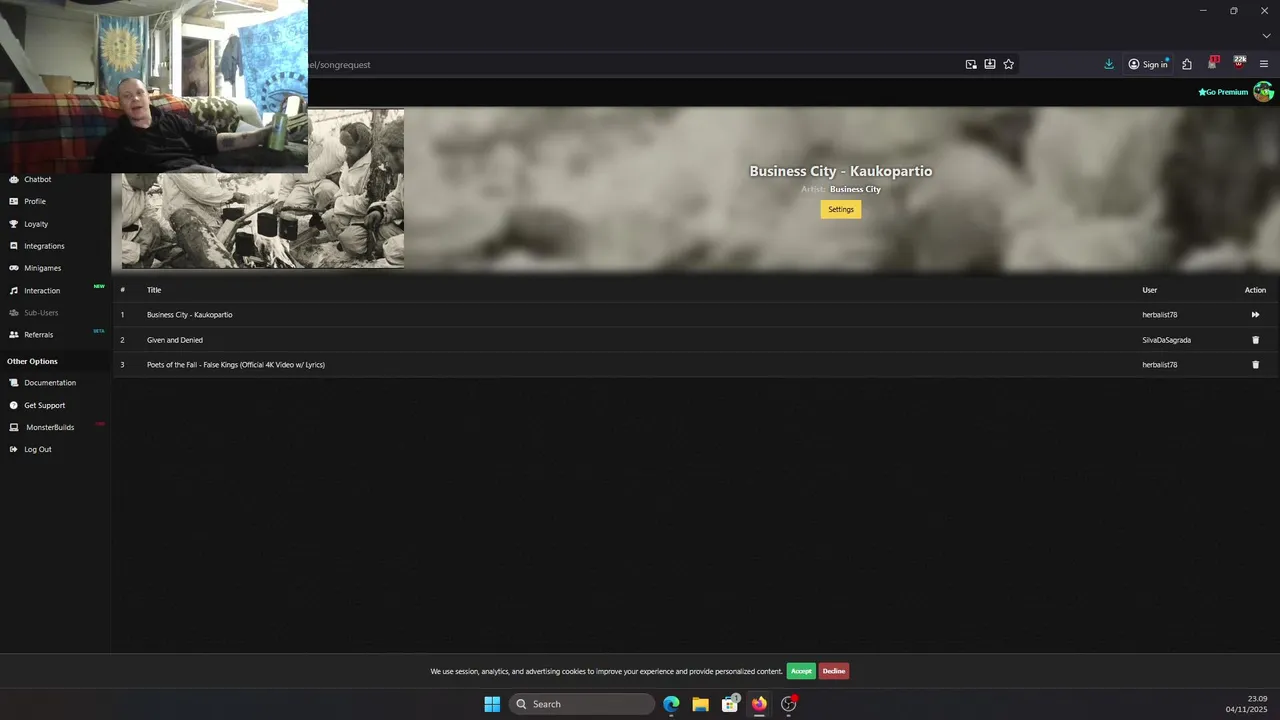This screenshot has width=1280, height=720.
Task: Delete the Given and Denied request
Action: [1256, 340]
